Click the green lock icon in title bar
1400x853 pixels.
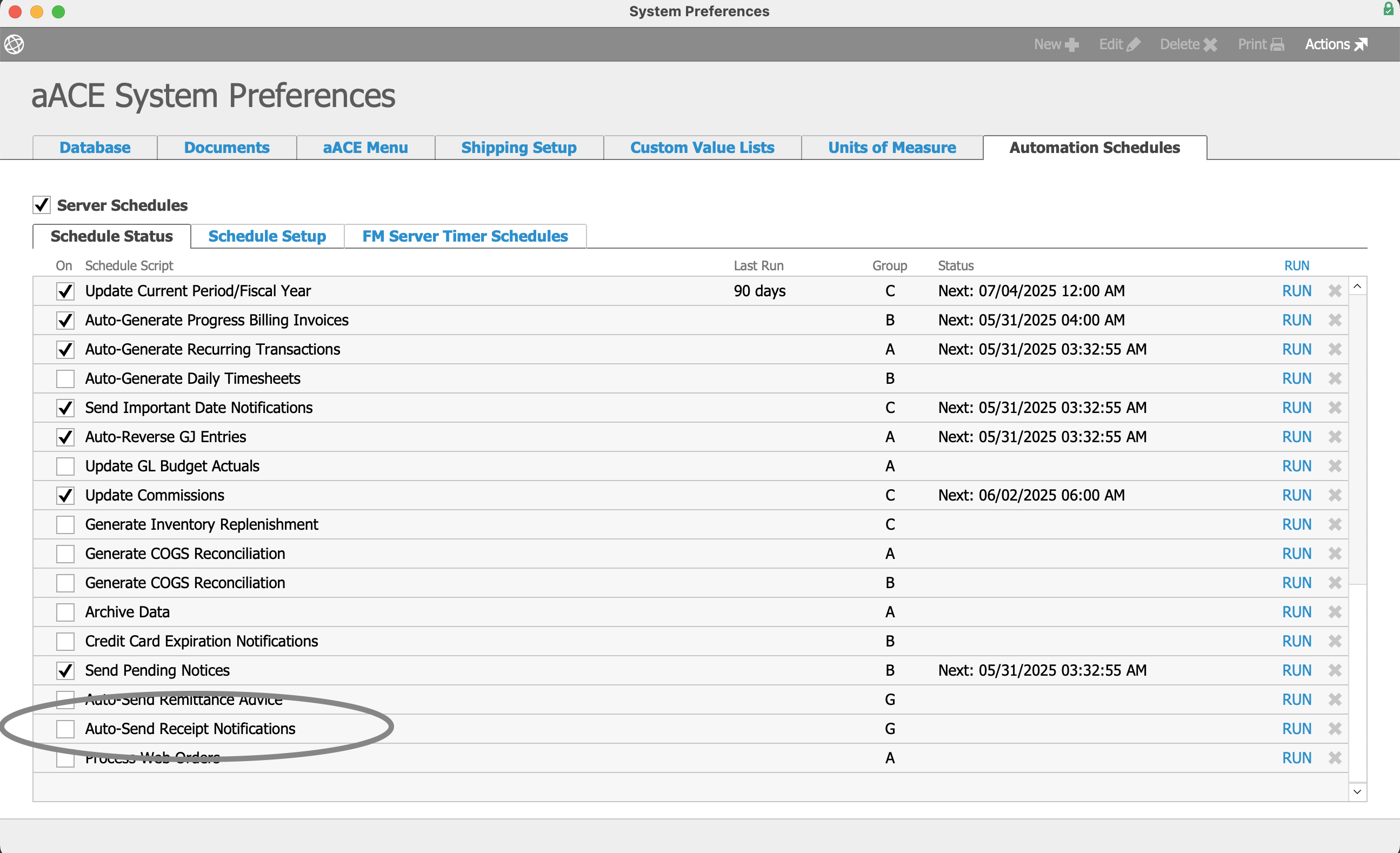coord(1388,9)
